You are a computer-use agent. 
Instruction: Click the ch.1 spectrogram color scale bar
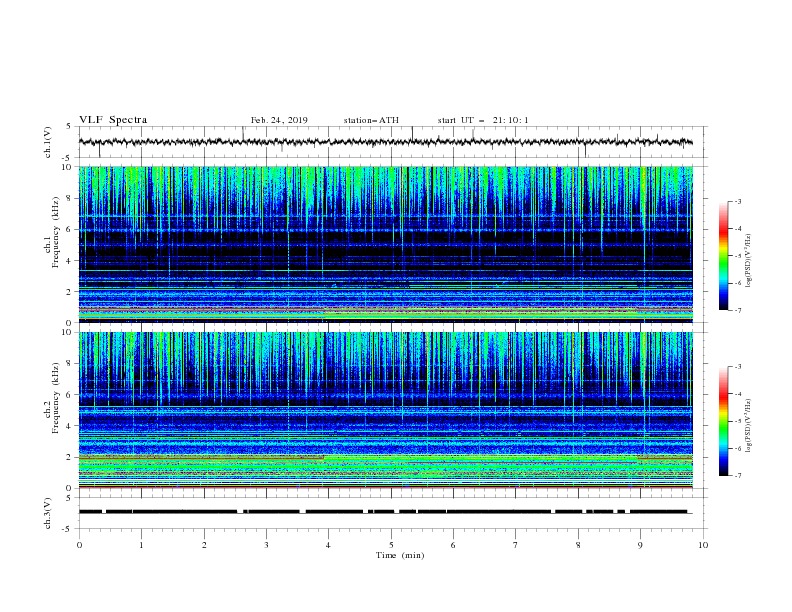724,256
